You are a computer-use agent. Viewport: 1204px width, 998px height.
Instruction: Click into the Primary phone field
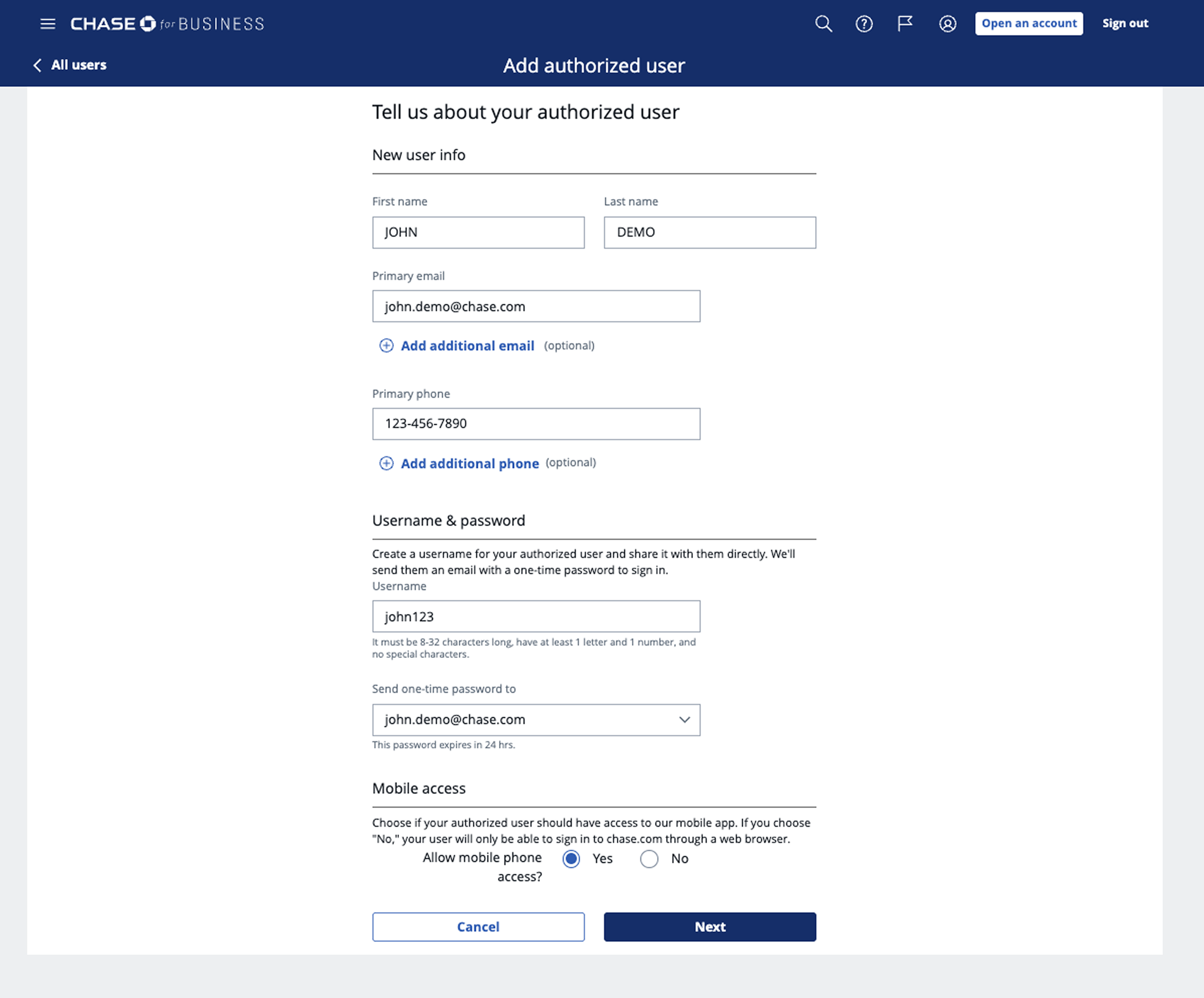[x=536, y=424]
